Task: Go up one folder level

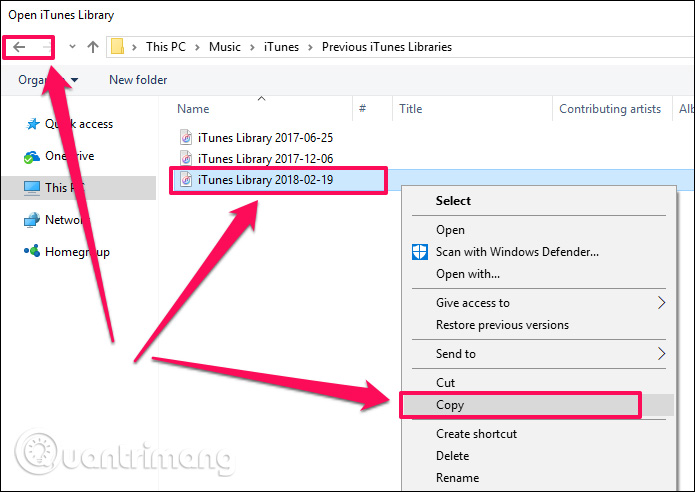Action: [93, 47]
